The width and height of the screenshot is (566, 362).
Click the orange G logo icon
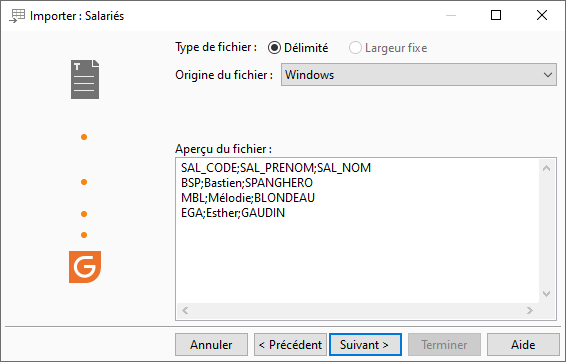click(85, 267)
